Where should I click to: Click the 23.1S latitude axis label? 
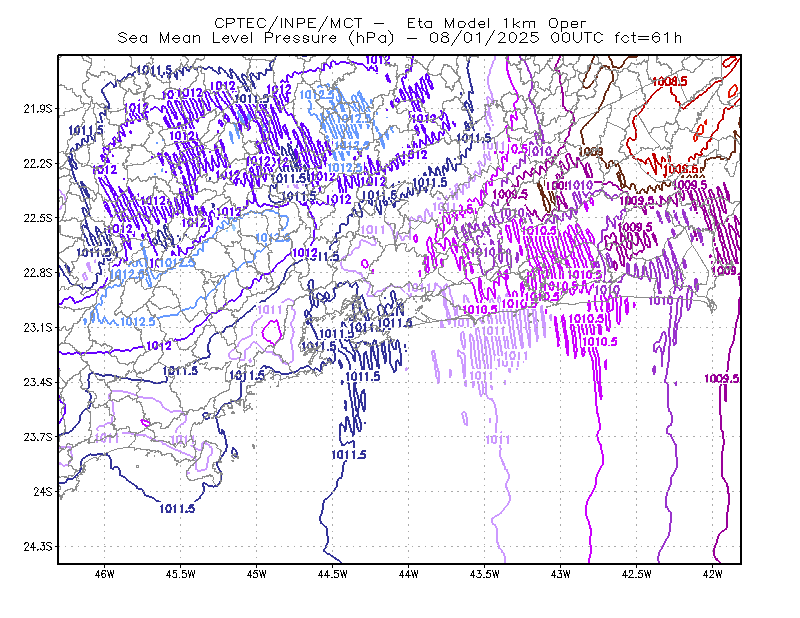[38, 328]
